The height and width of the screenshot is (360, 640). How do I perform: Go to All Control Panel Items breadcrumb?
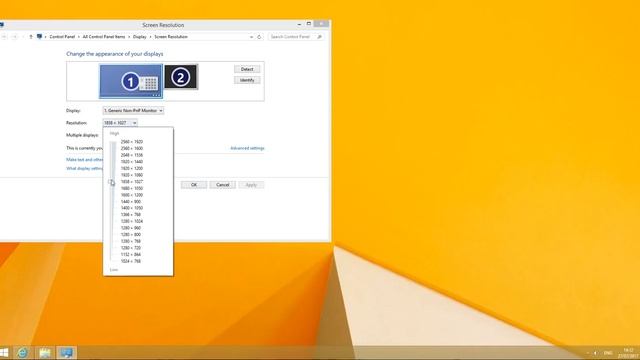click(x=104, y=37)
